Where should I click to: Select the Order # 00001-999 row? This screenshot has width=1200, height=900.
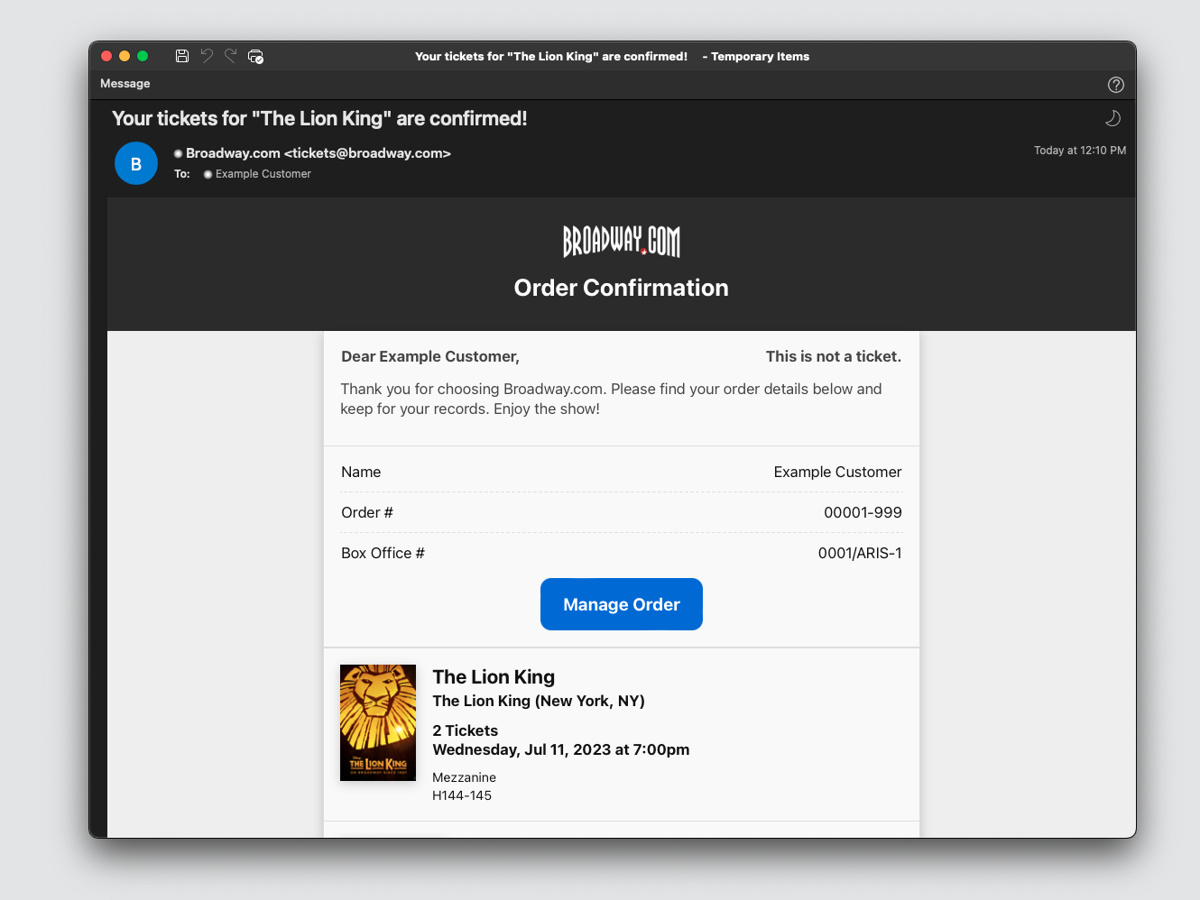point(621,512)
